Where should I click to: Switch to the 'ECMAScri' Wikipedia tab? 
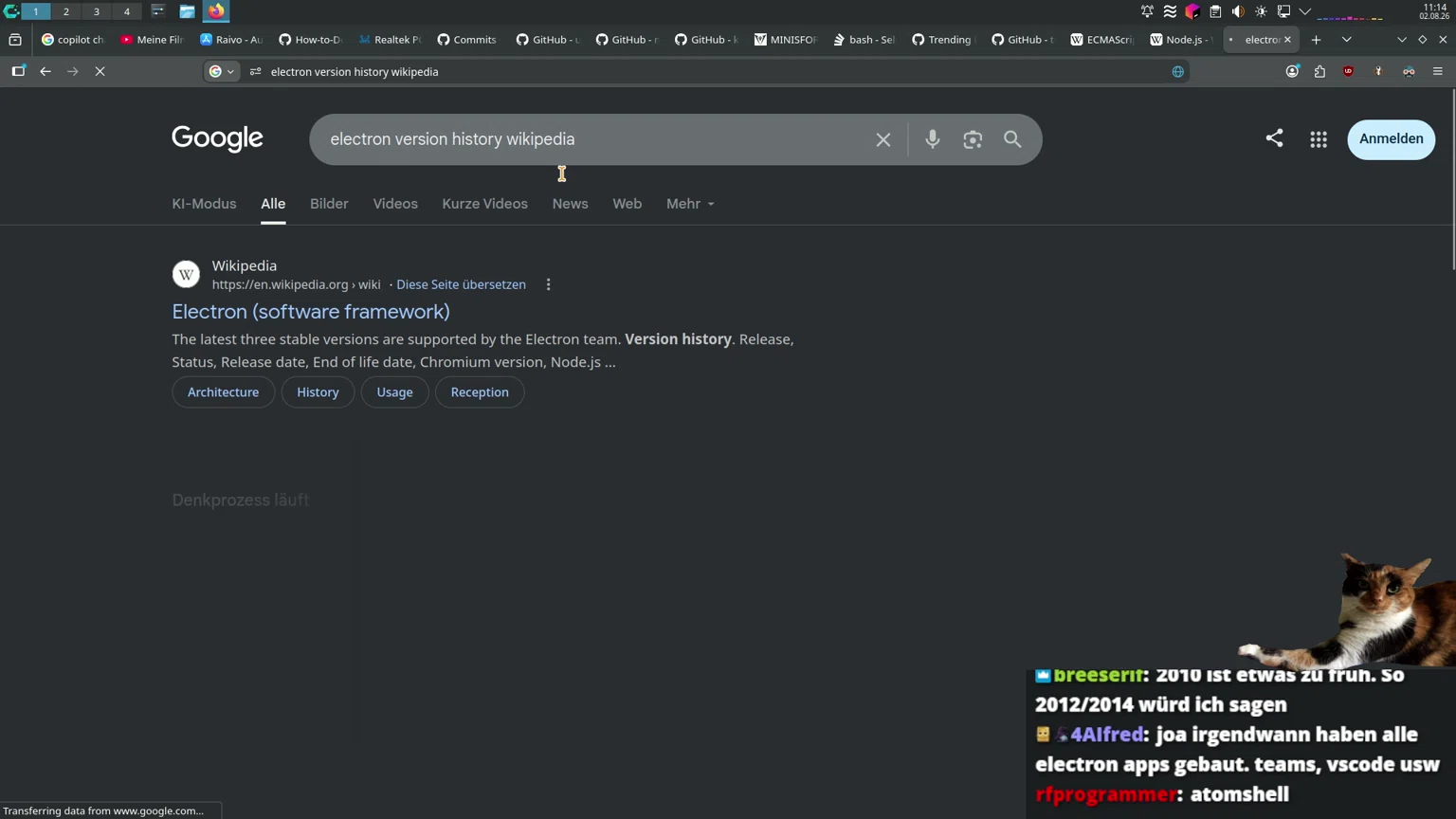(1101, 40)
